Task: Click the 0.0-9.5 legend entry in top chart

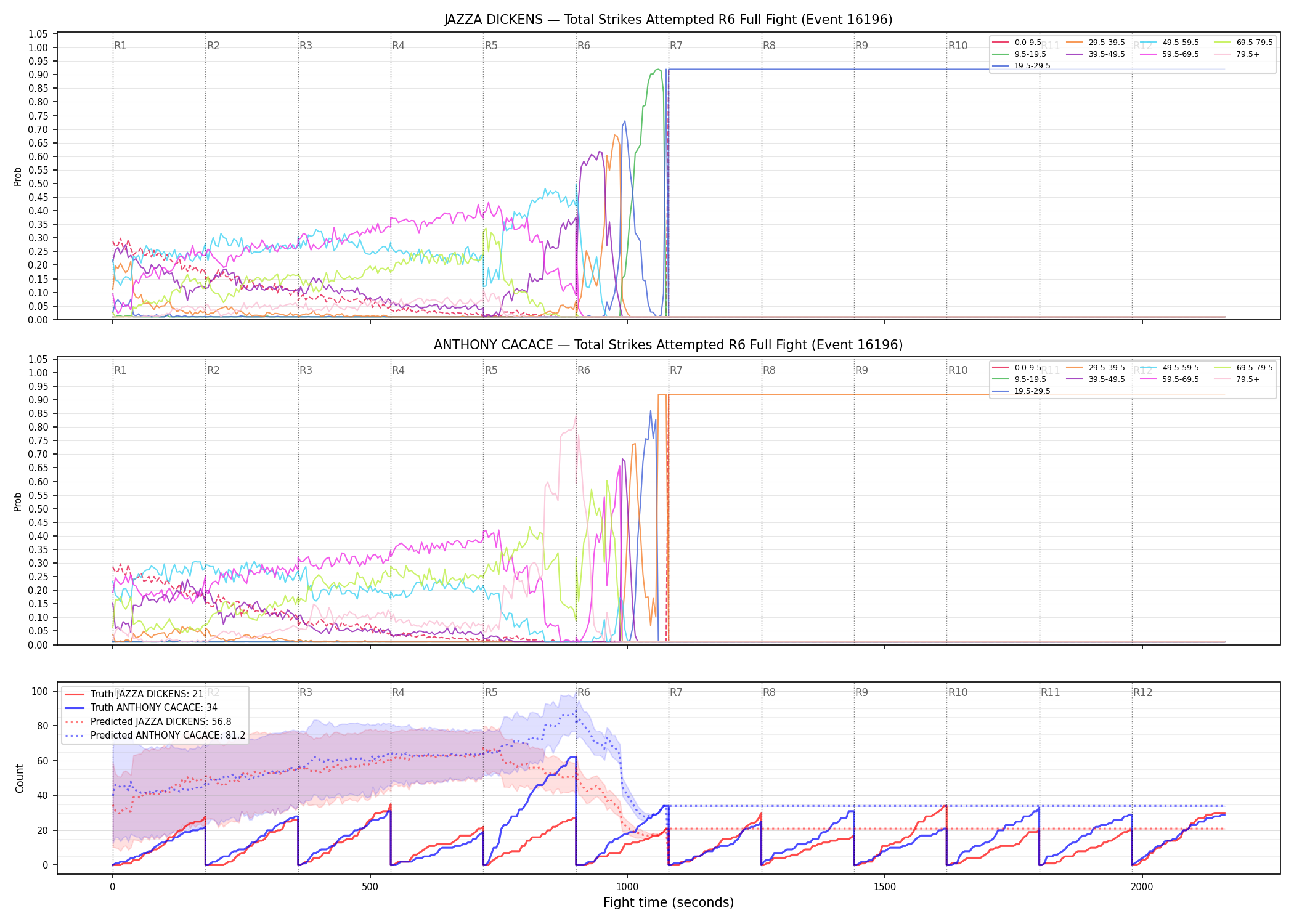Action: (1017, 43)
